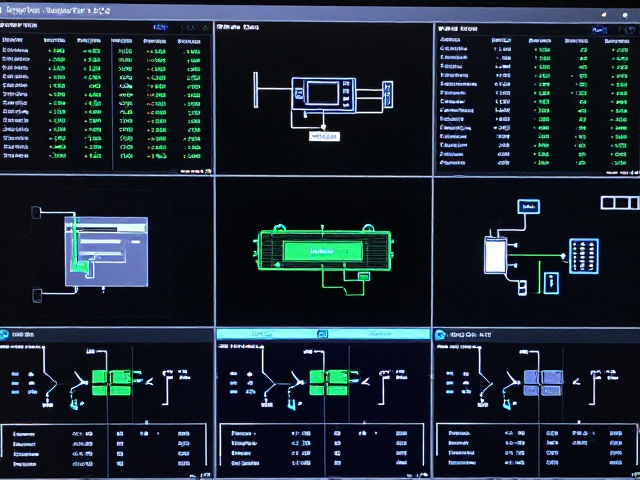640x480 pixels.
Task: Select white tall block in middle-right diagram
Action: (496, 255)
